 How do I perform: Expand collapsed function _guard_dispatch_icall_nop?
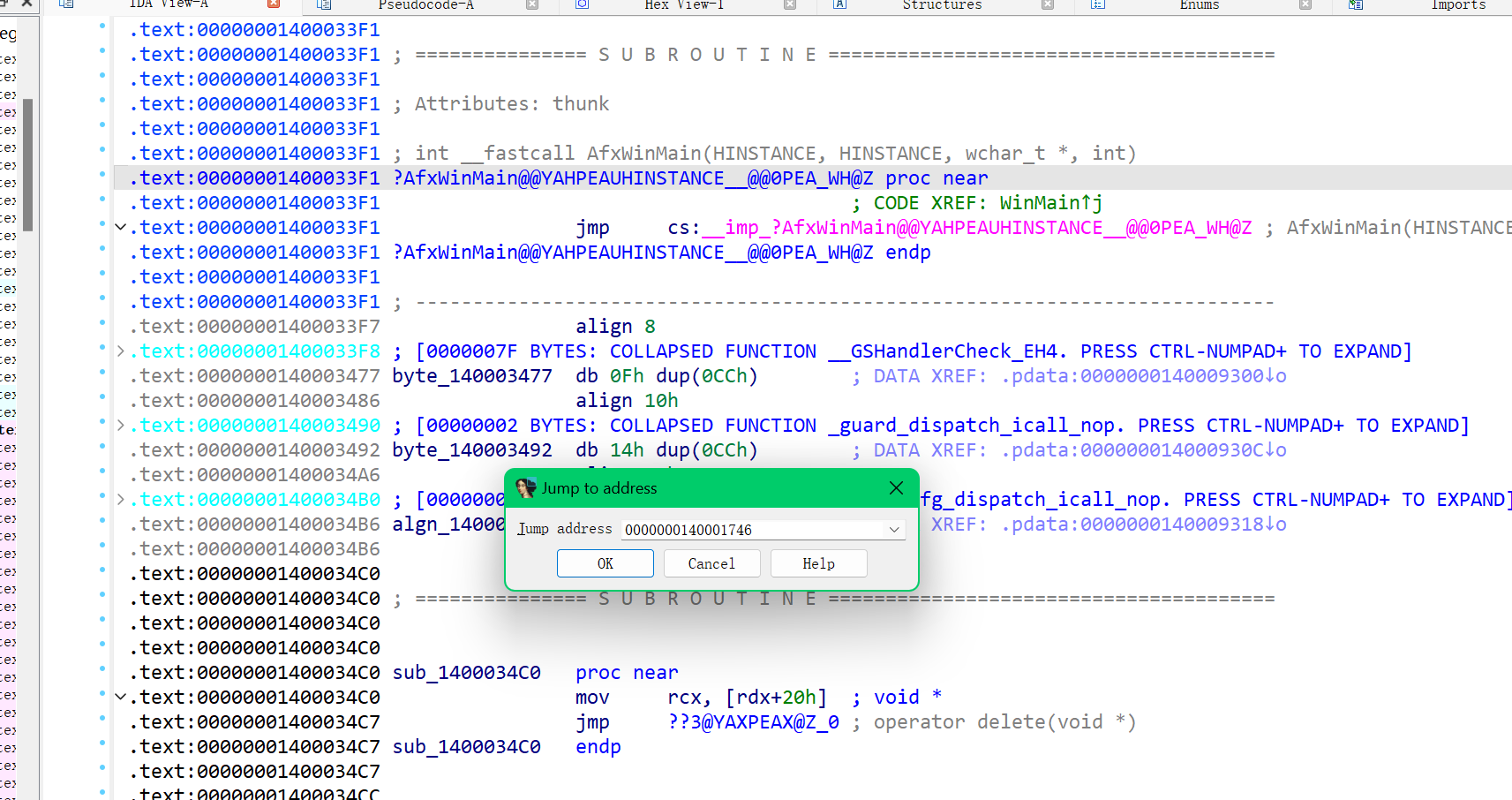(121, 426)
